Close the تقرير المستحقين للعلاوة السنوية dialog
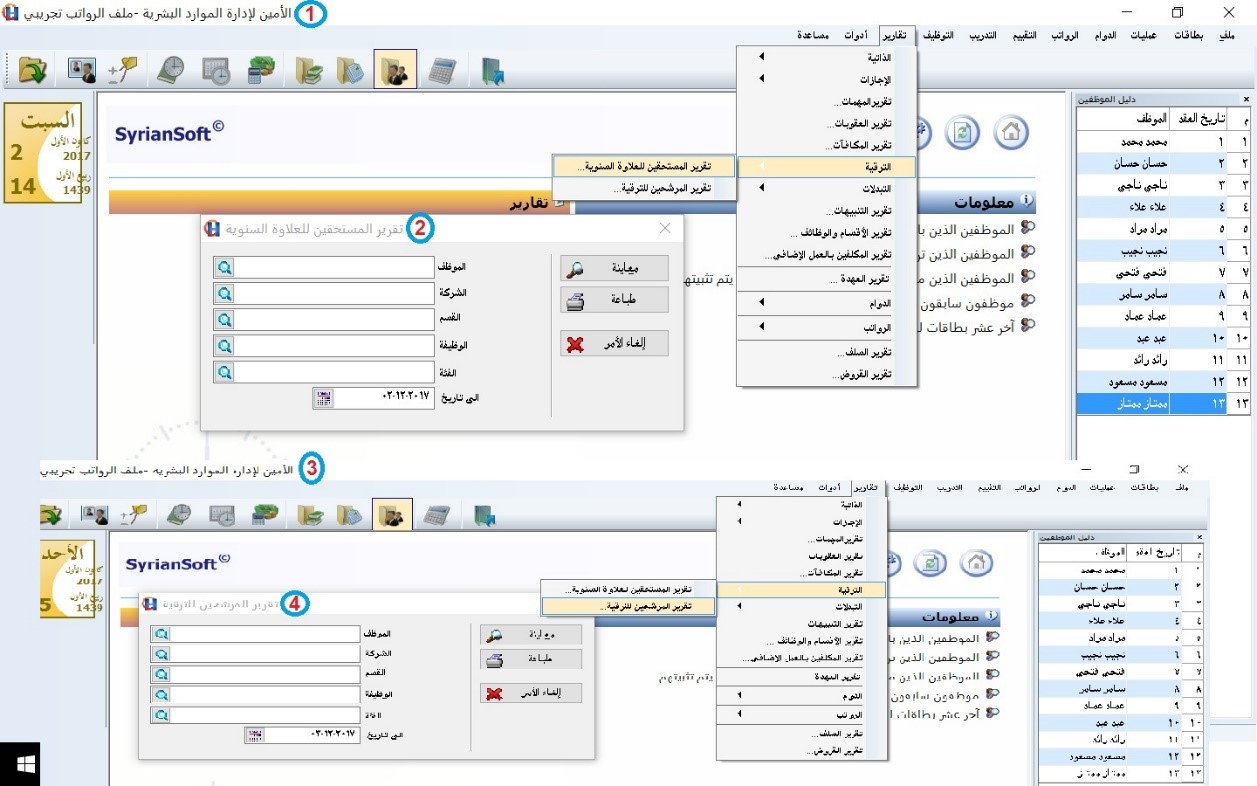 [x=665, y=229]
